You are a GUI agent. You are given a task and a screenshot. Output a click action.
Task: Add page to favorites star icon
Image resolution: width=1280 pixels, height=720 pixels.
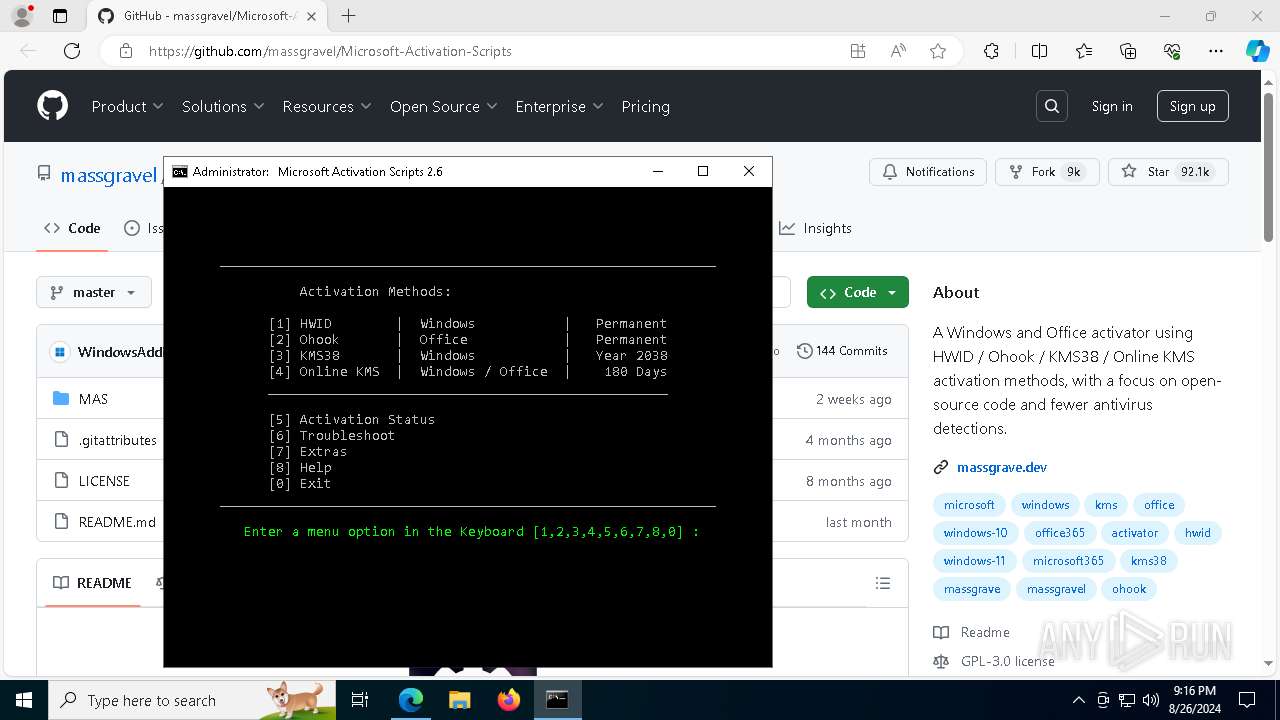(938, 51)
